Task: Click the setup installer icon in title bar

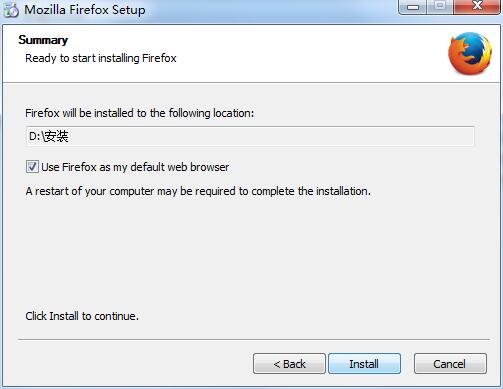Action: click(10, 10)
